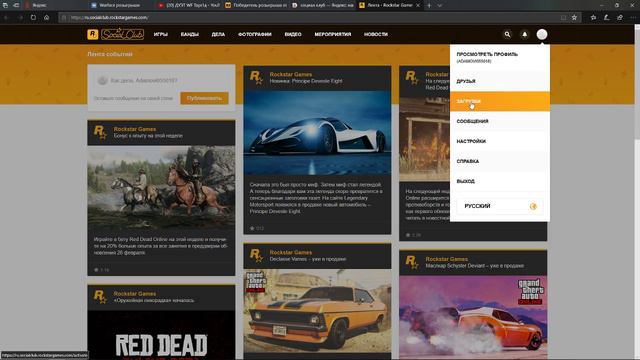The height and width of the screenshot is (360, 640).
Task: Select СООБЩЕНИЯ in the profile dropdown
Action: [x=500, y=121]
